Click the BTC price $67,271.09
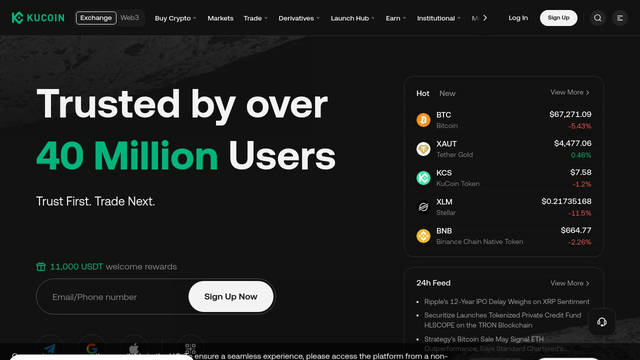 (x=570, y=114)
